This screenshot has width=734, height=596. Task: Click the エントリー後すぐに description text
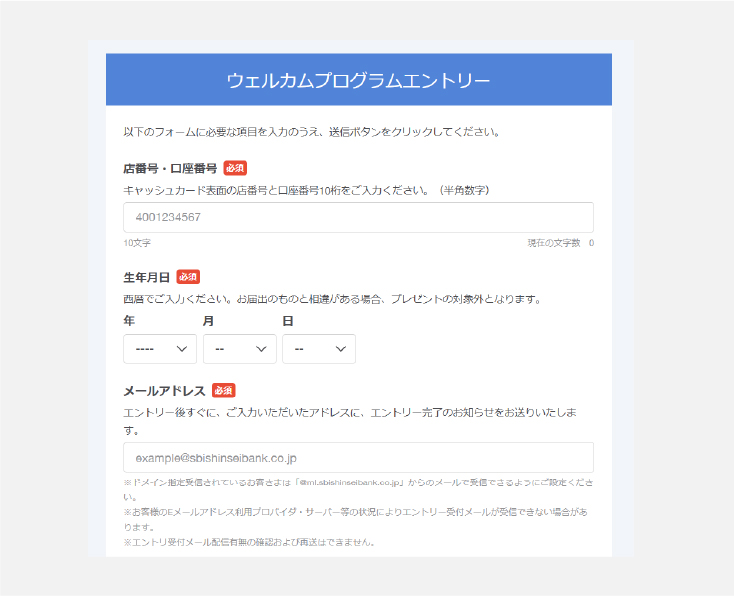(x=350, y=421)
